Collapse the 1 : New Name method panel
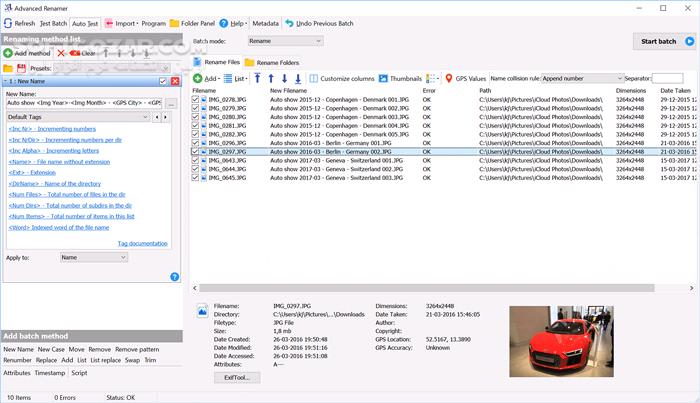 coord(5,81)
